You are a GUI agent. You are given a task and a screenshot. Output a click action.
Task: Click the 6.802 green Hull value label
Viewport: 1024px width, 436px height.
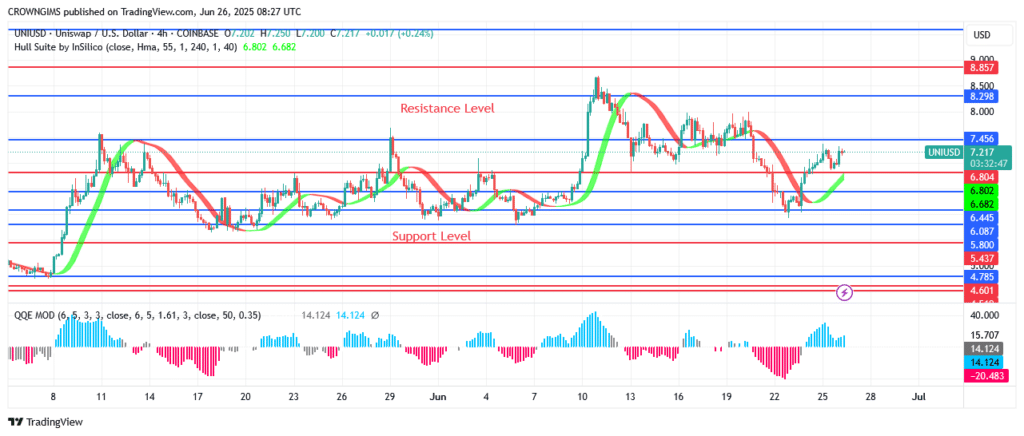point(982,190)
